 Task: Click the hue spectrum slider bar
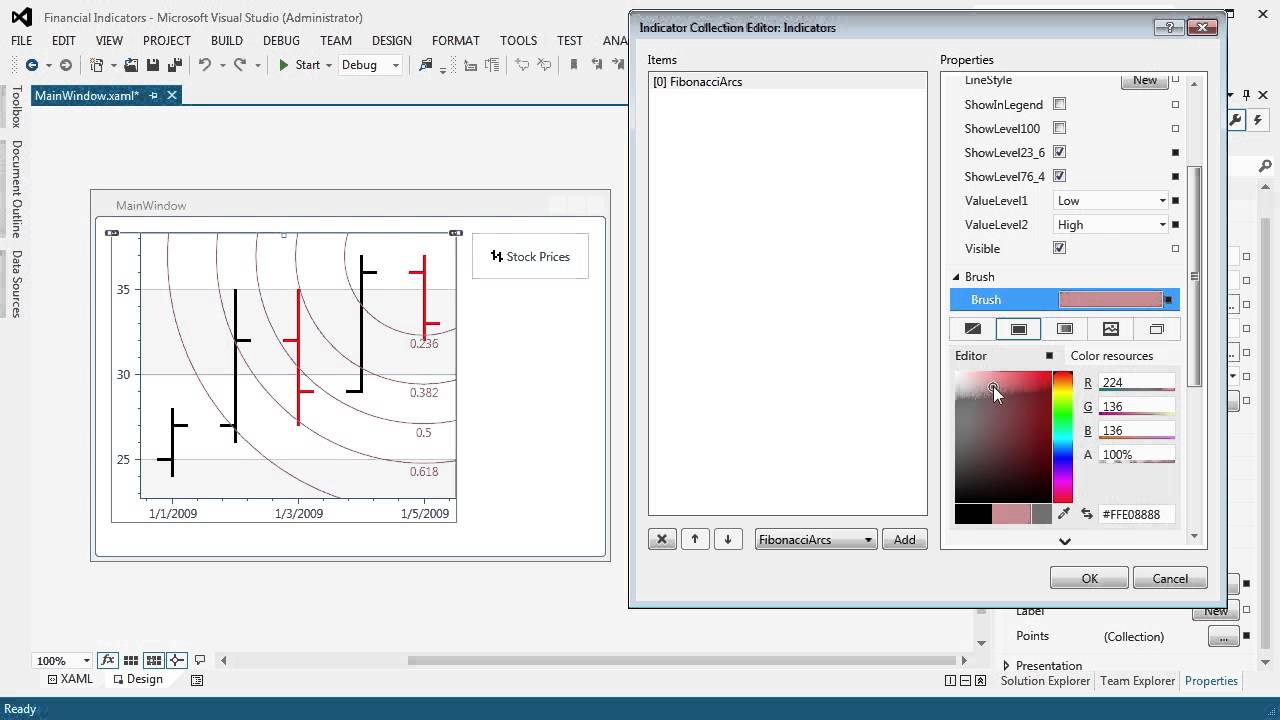(1063, 437)
